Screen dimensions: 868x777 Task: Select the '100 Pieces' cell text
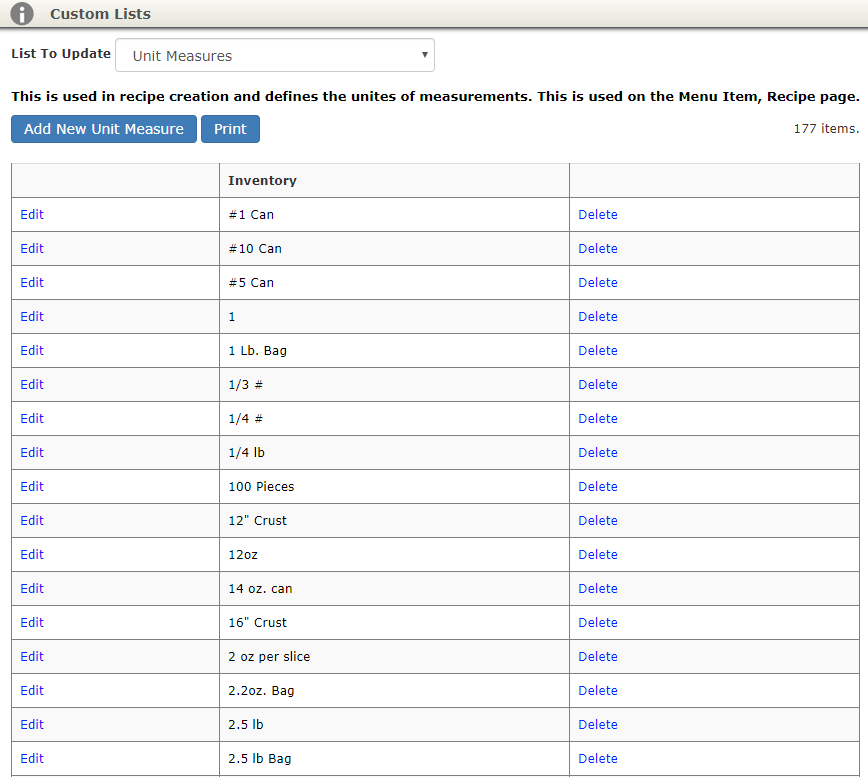point(261,487)
